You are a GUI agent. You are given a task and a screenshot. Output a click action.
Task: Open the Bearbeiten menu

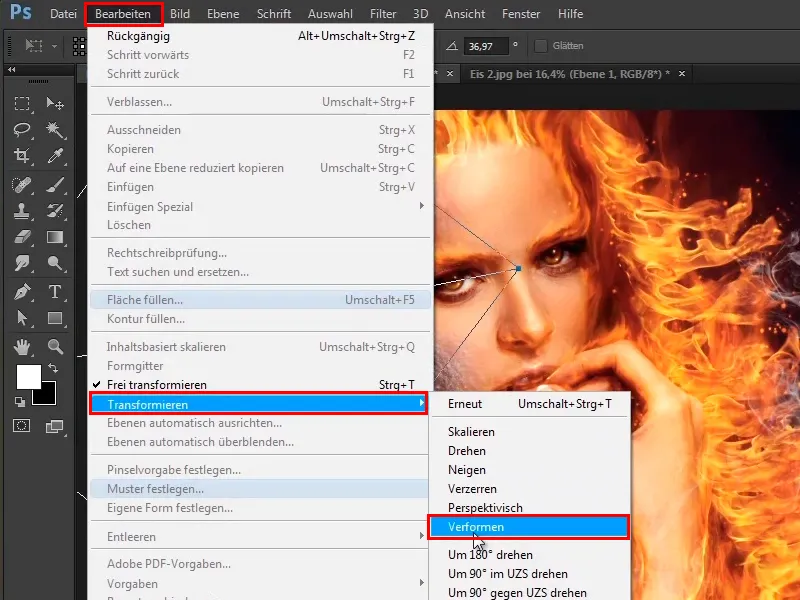(123, 14)
